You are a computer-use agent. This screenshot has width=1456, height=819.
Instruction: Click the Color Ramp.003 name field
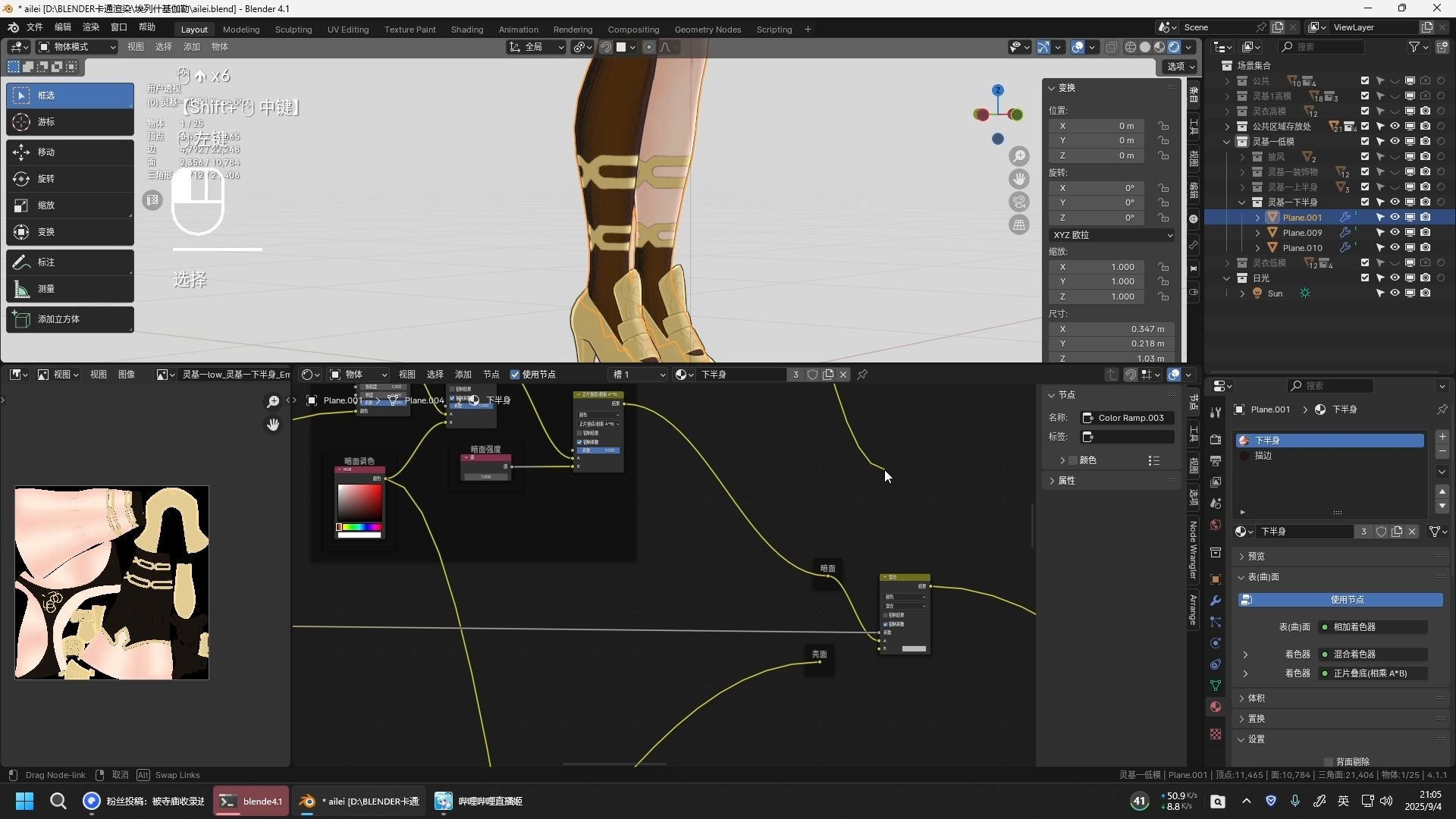pos(1128,418)
